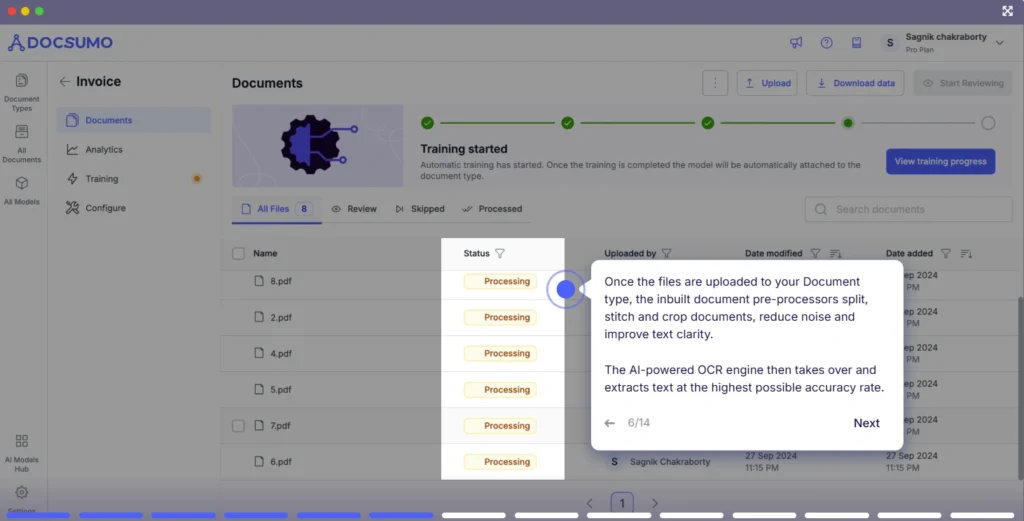Open Document Types in left sidebar
The image size is (1024, 521).
22,93
